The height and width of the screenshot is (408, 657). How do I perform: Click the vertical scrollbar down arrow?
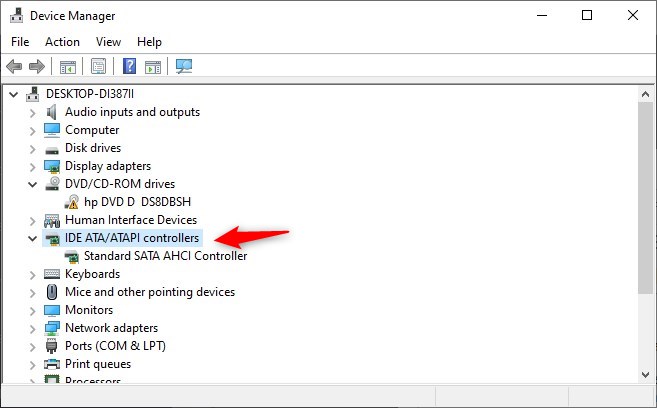click(x=646, y=372)
